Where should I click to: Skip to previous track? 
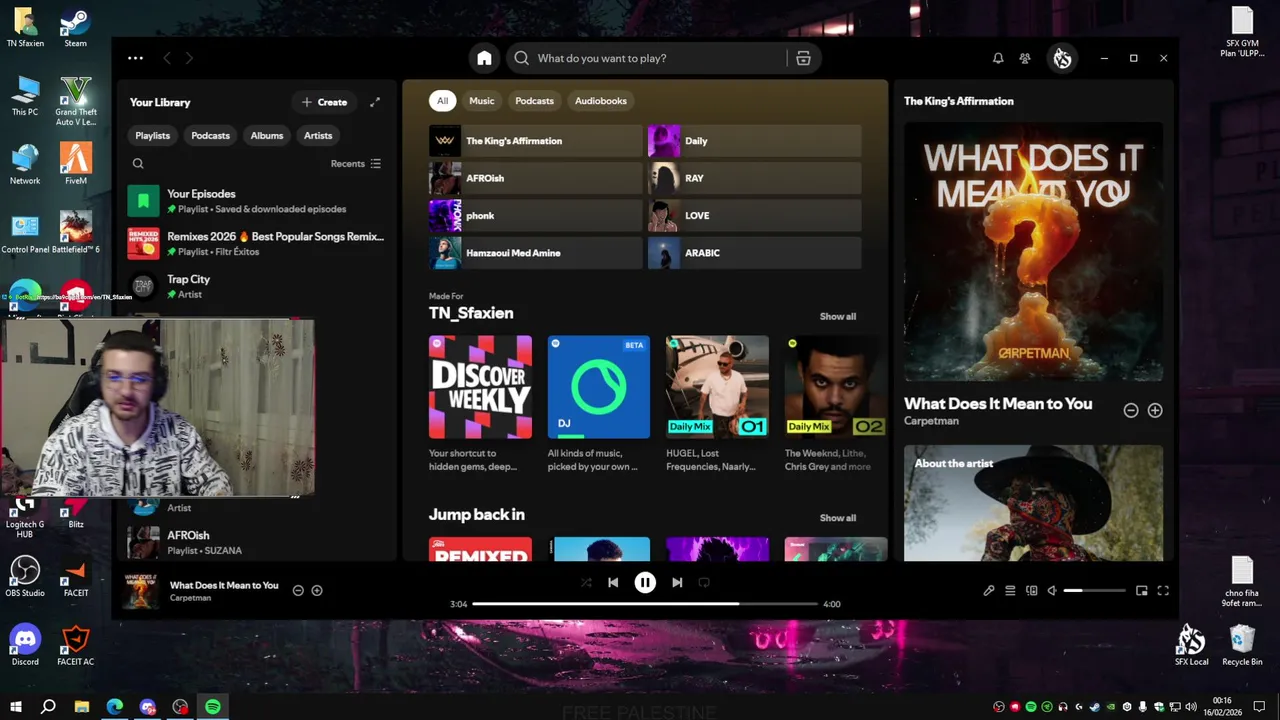click(x=613, y=582)
